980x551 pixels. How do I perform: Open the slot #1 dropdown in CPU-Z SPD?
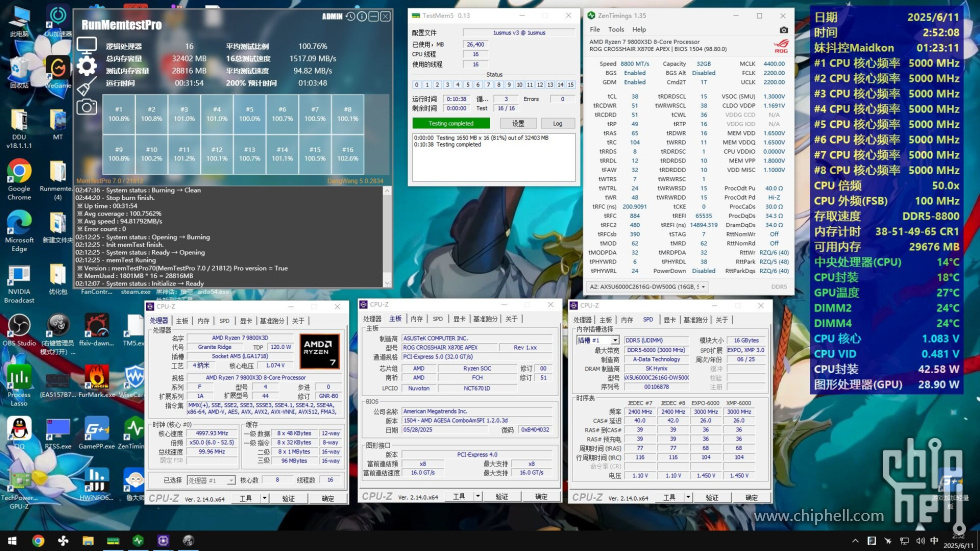coord(598,340)
